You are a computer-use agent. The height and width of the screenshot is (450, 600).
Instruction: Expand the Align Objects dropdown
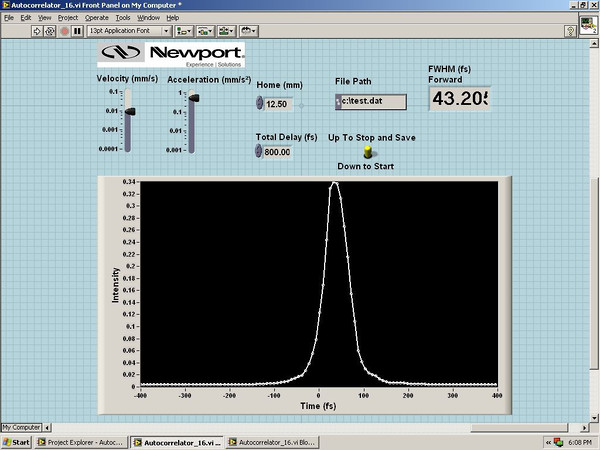pos(185,31)
